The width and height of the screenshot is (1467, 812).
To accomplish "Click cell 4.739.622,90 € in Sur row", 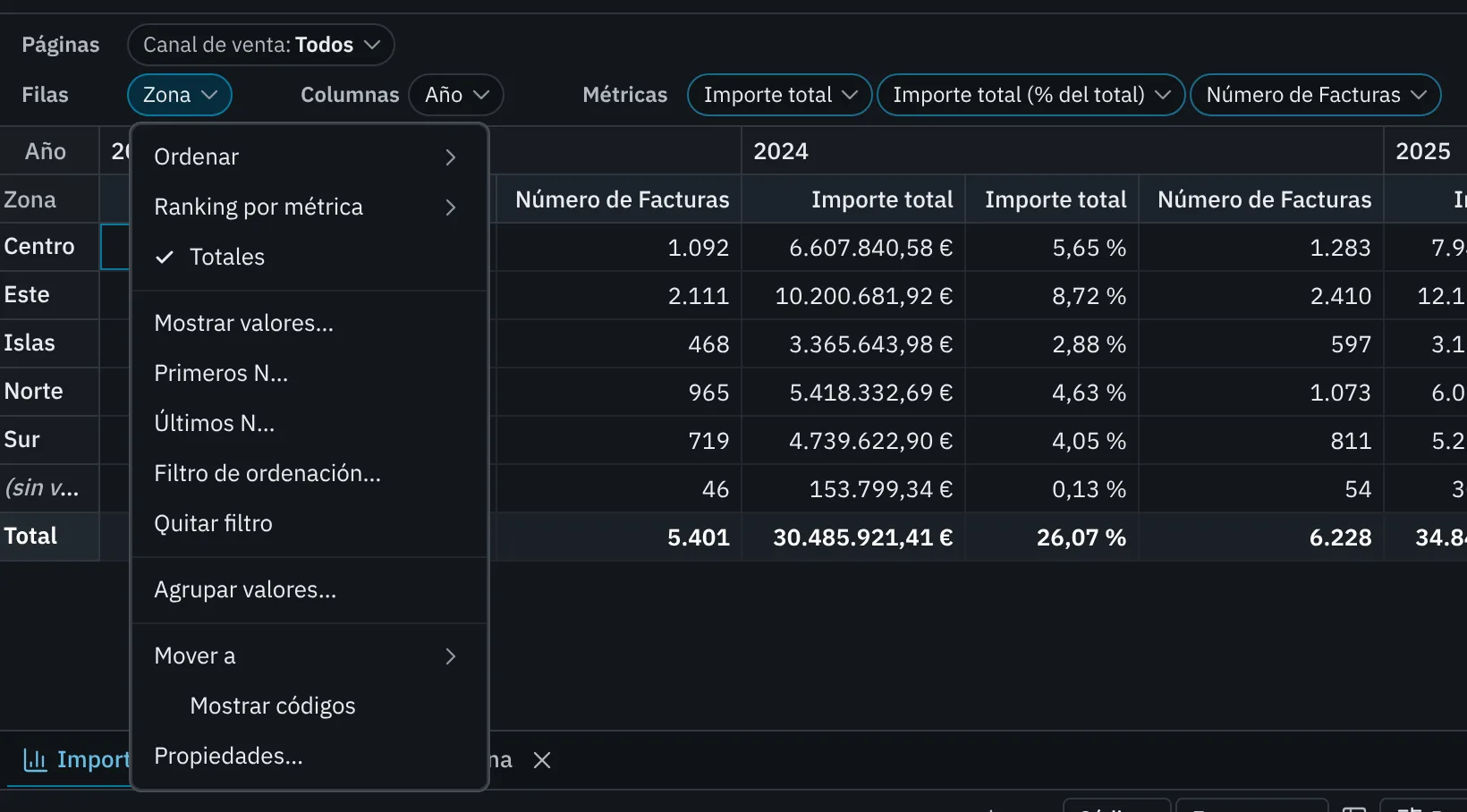I will 853,441.
